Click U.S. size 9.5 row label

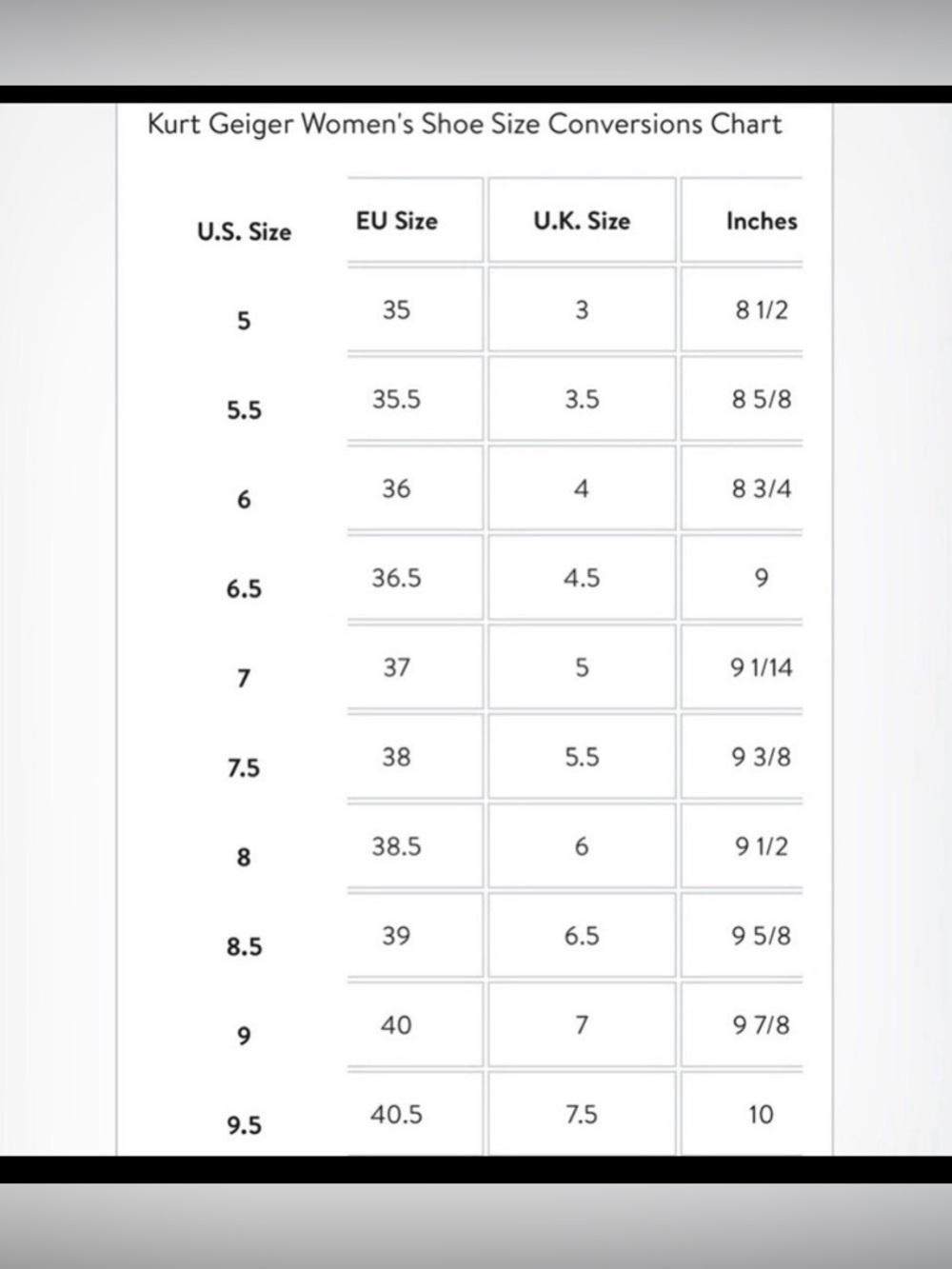pyautogui.click(x=244, y=1126)
